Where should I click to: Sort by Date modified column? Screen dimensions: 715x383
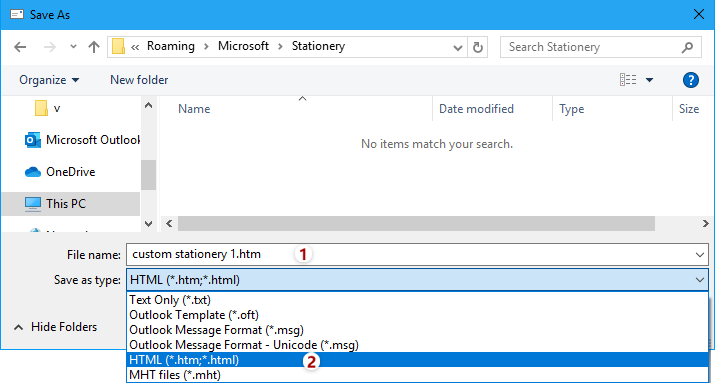pos(476,109)
